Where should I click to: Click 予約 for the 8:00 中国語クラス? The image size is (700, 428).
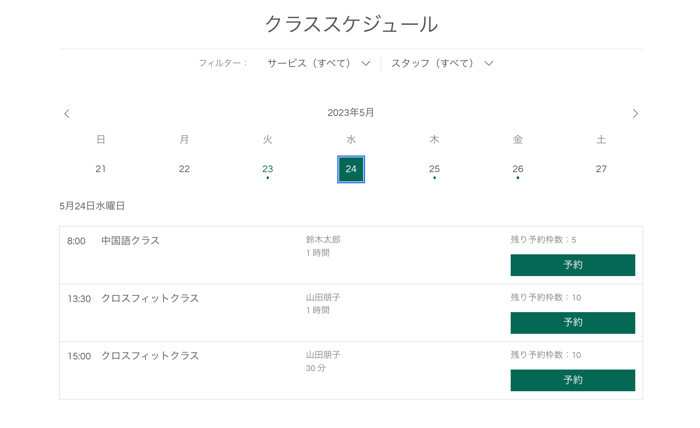[572, 265]
